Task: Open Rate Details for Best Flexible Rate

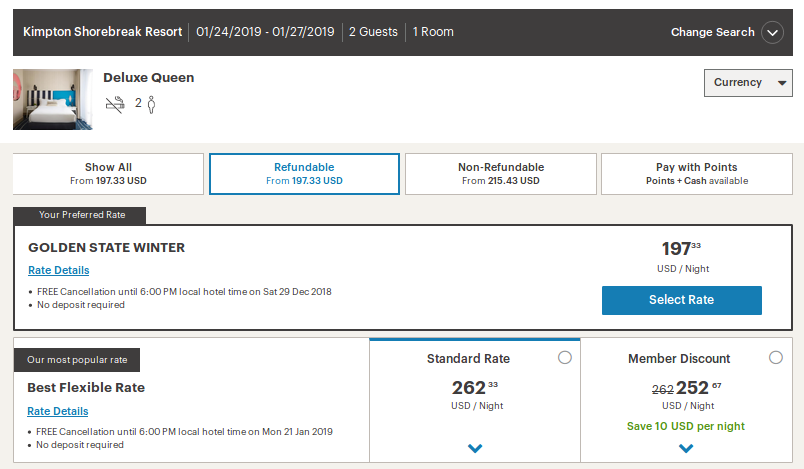Action: (58, 411)
